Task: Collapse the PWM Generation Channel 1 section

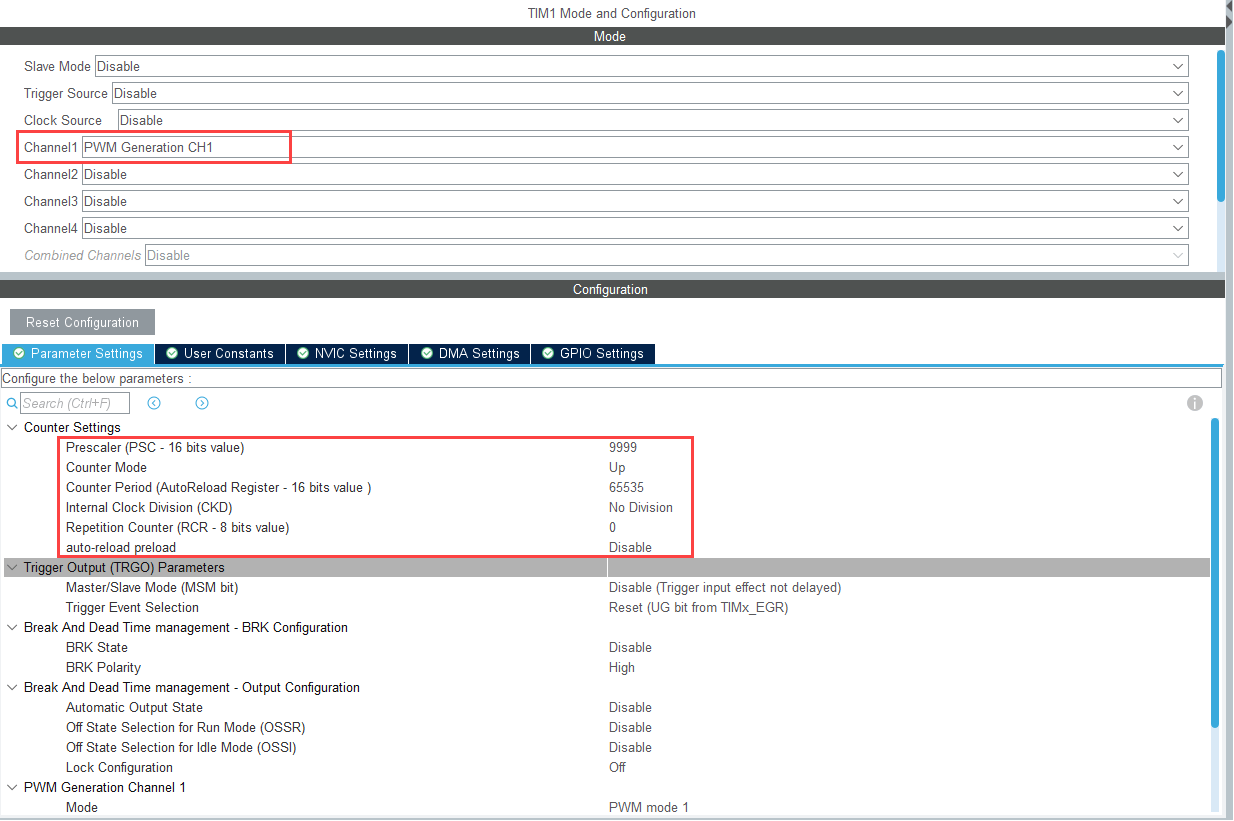Action: click(x=12, y=788)
